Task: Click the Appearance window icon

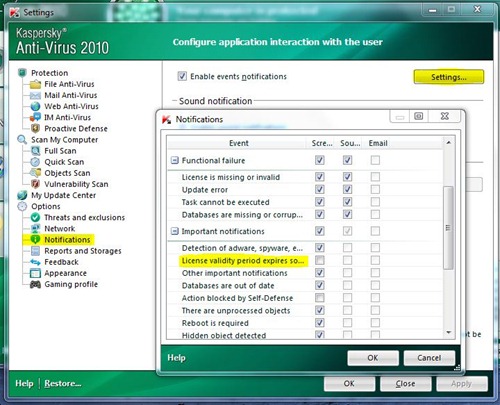Action: [x=35, y=273]
